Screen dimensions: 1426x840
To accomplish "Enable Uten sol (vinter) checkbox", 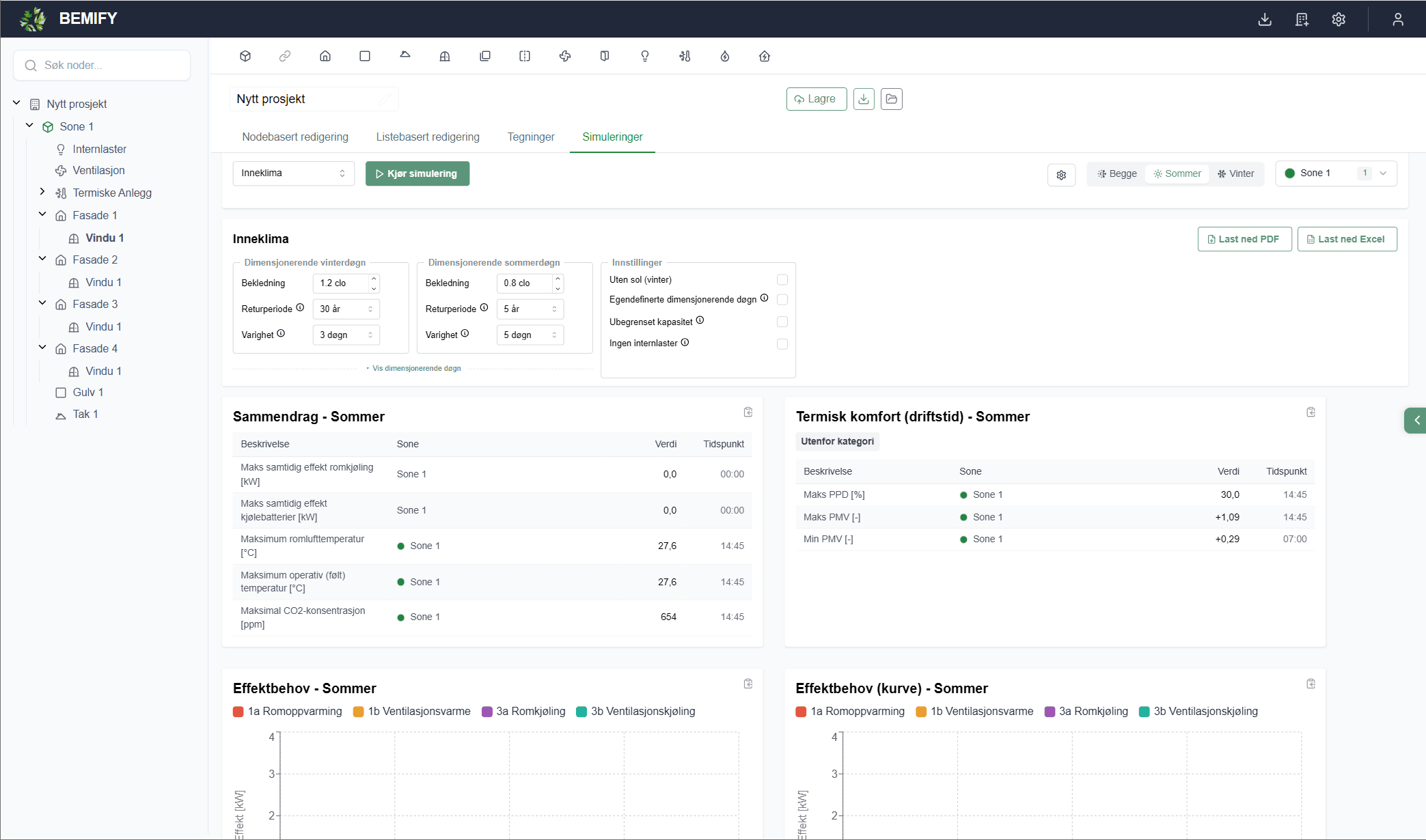I will click(782, 280).
